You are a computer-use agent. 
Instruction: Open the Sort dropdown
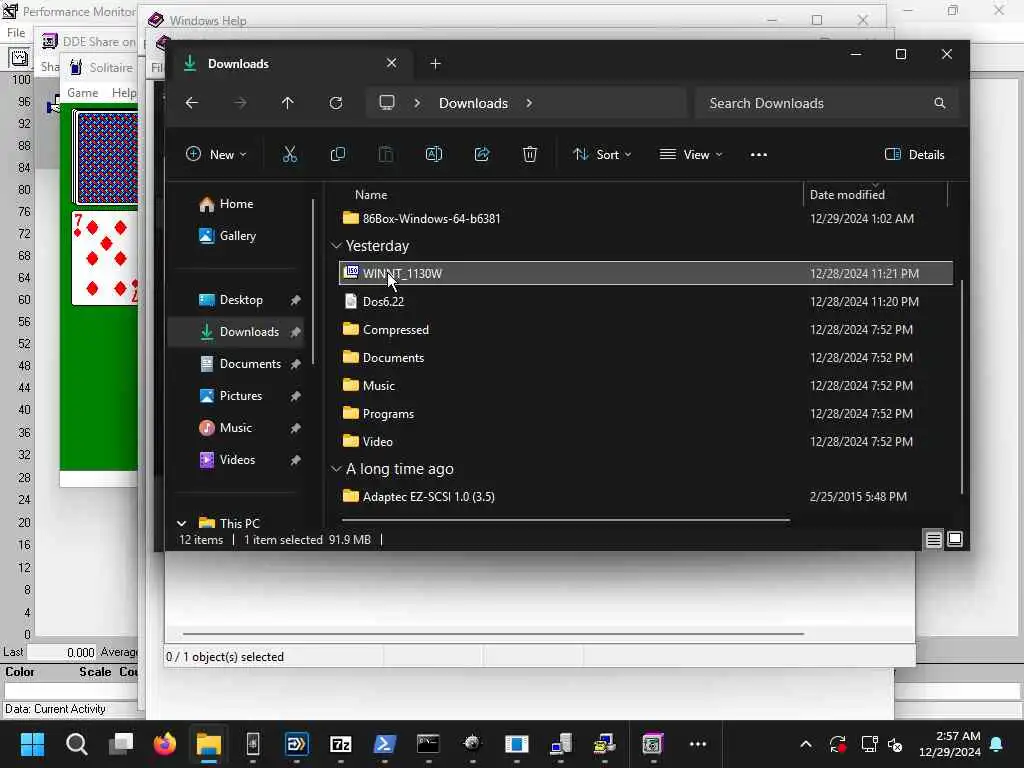point(601,155)
